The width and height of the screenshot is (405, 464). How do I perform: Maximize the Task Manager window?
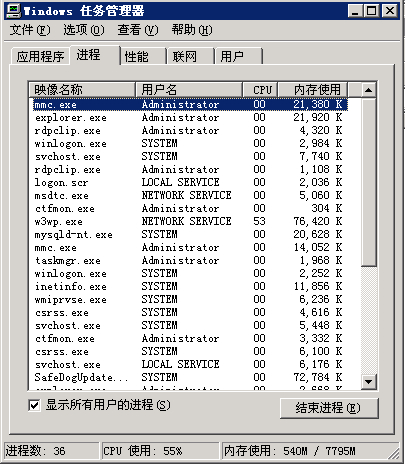click(371, 11)
